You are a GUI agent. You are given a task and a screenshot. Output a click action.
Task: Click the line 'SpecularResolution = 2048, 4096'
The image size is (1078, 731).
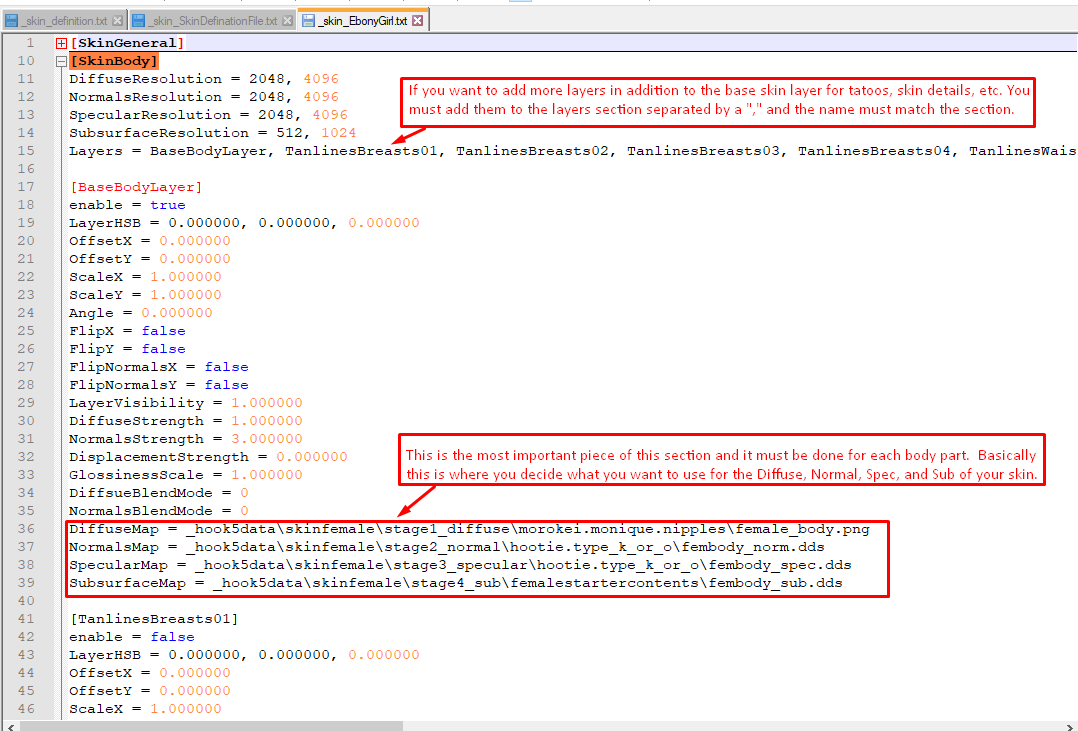coord(208,115)
